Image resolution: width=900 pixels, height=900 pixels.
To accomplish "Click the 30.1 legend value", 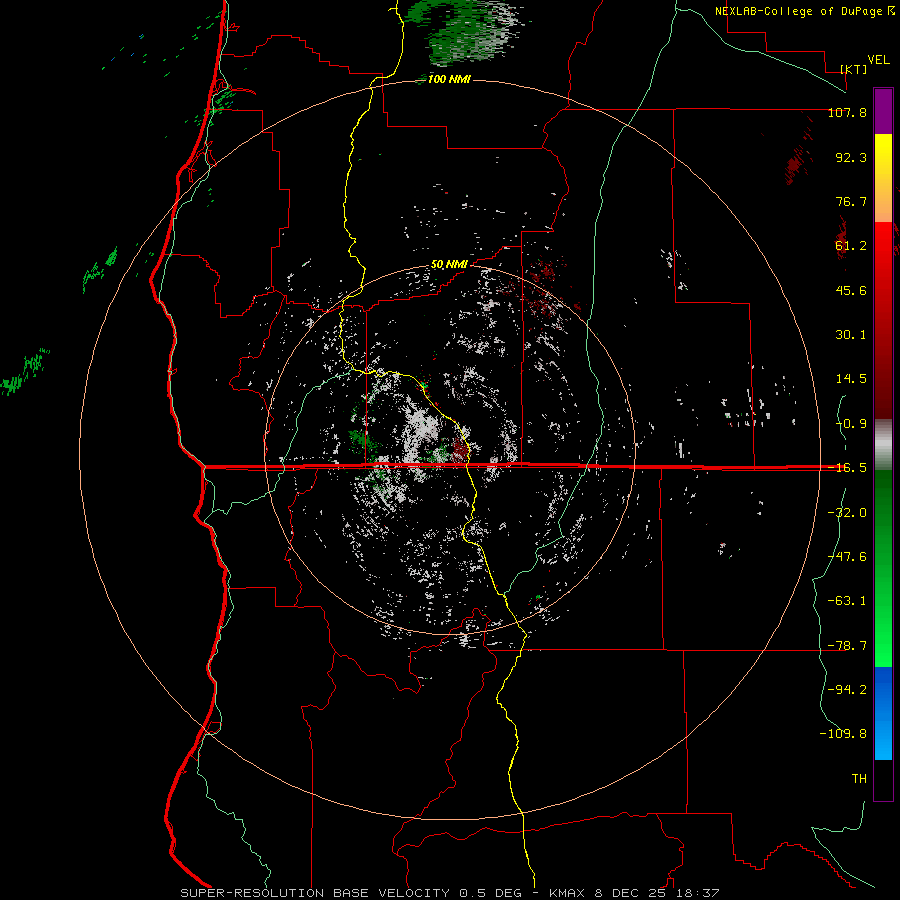I will (851, 335).
